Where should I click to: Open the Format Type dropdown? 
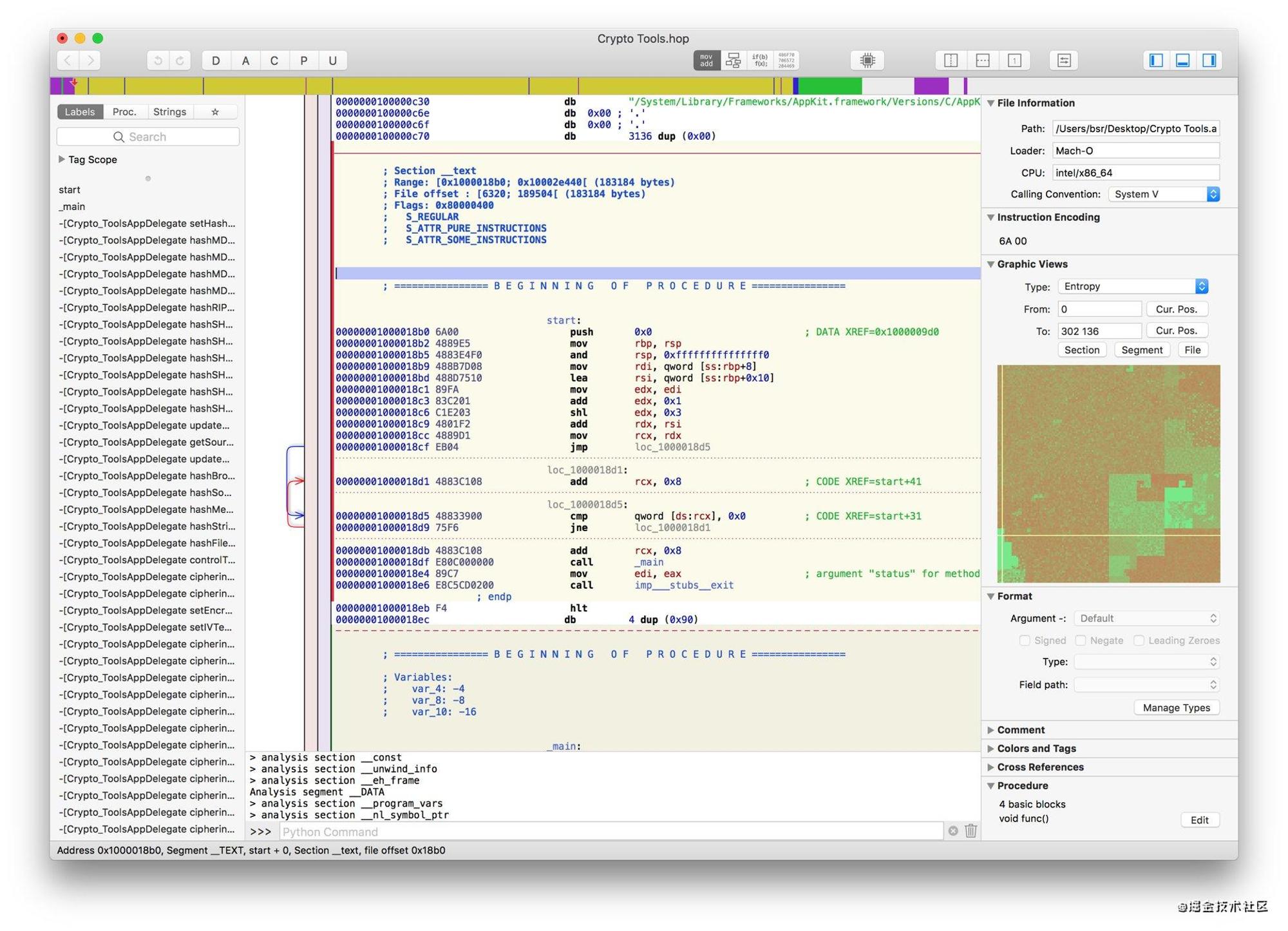1148,662
